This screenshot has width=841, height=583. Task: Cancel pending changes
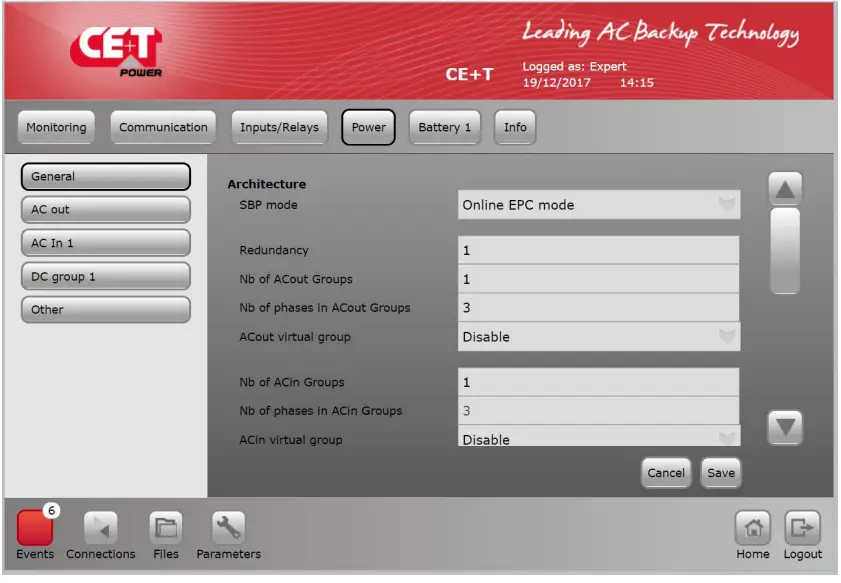coord(666,472)
